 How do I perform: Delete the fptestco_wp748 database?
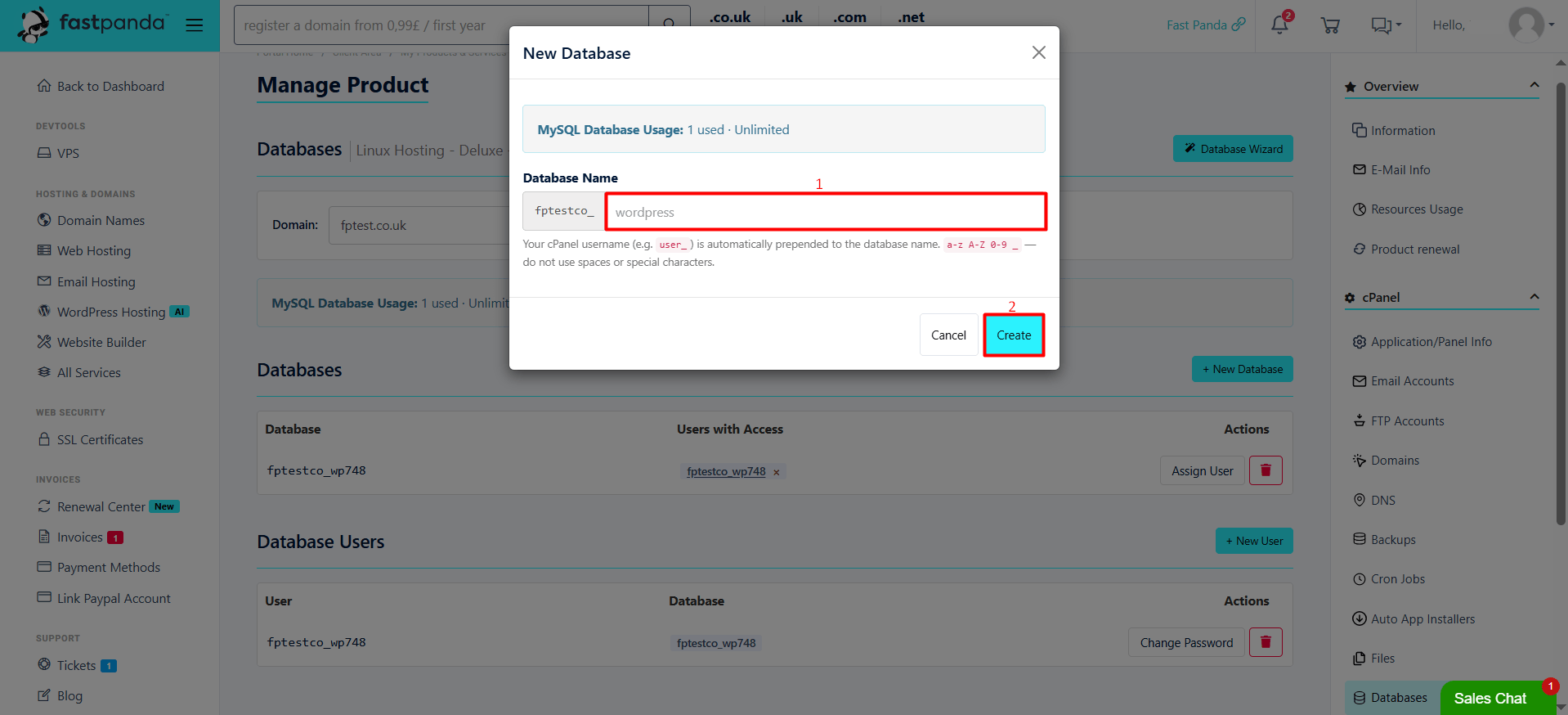click(1266, 470)
